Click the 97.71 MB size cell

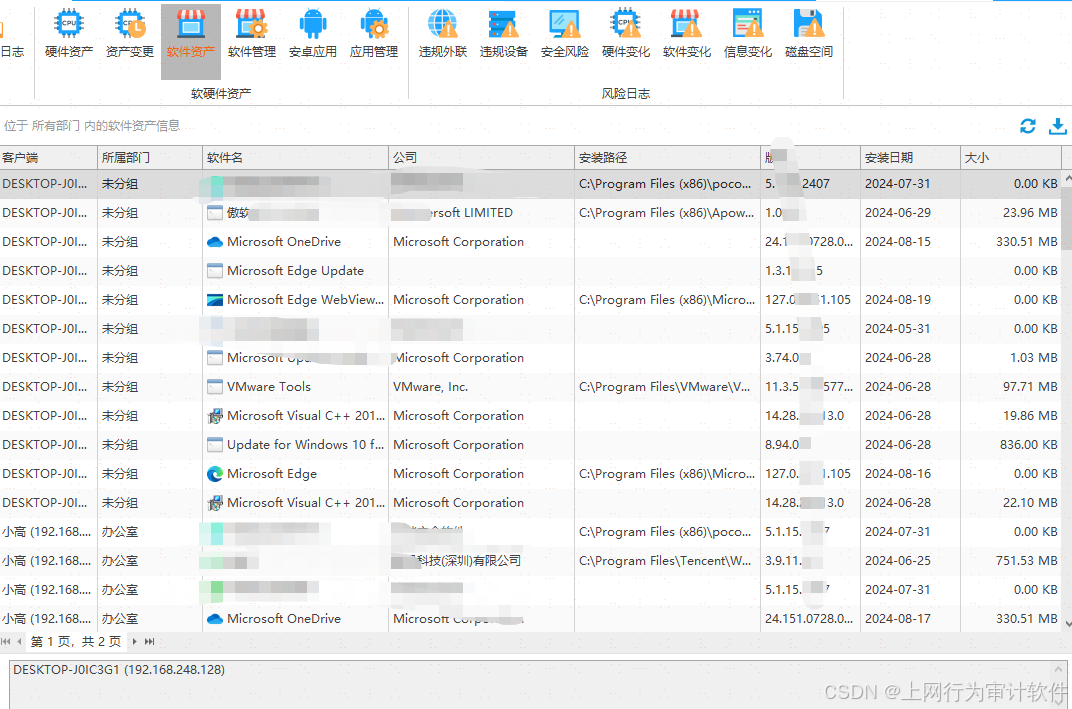[x=1030, y=386]
